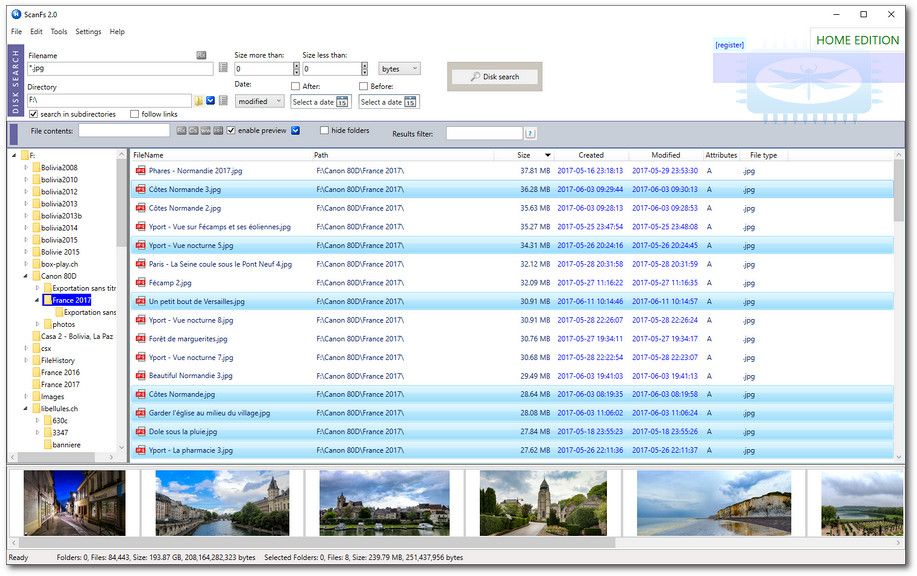Click the blue check icon beside Directory field
The height and width of the screenshot is (576, 917).
pyautogui.click(x=211, y=101)
